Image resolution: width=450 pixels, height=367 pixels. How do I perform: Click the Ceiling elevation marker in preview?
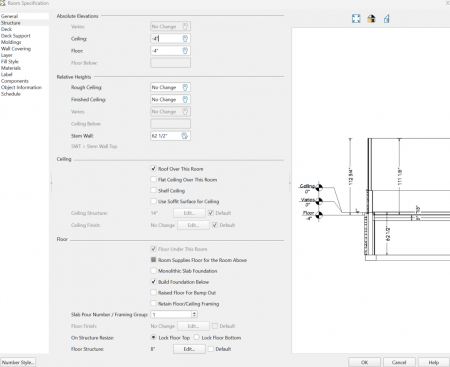coord(319,187)
